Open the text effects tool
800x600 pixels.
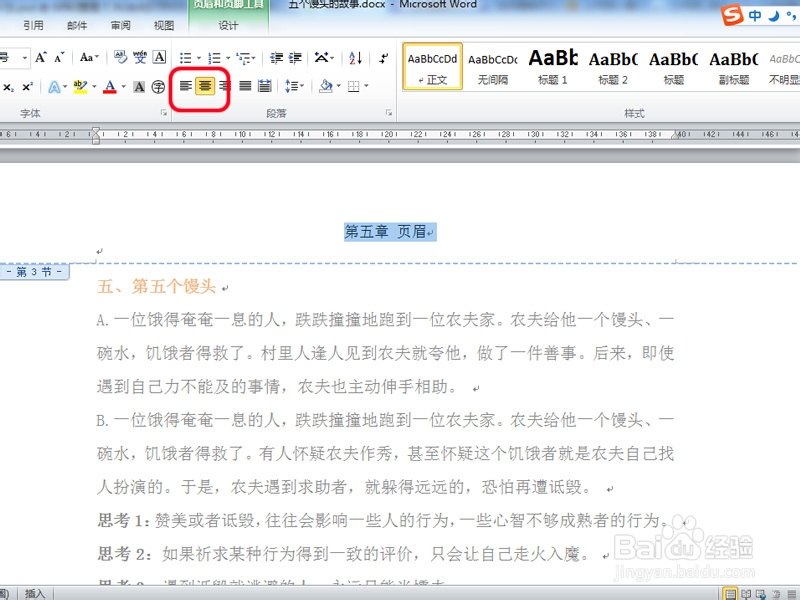[x=54, y=86]
